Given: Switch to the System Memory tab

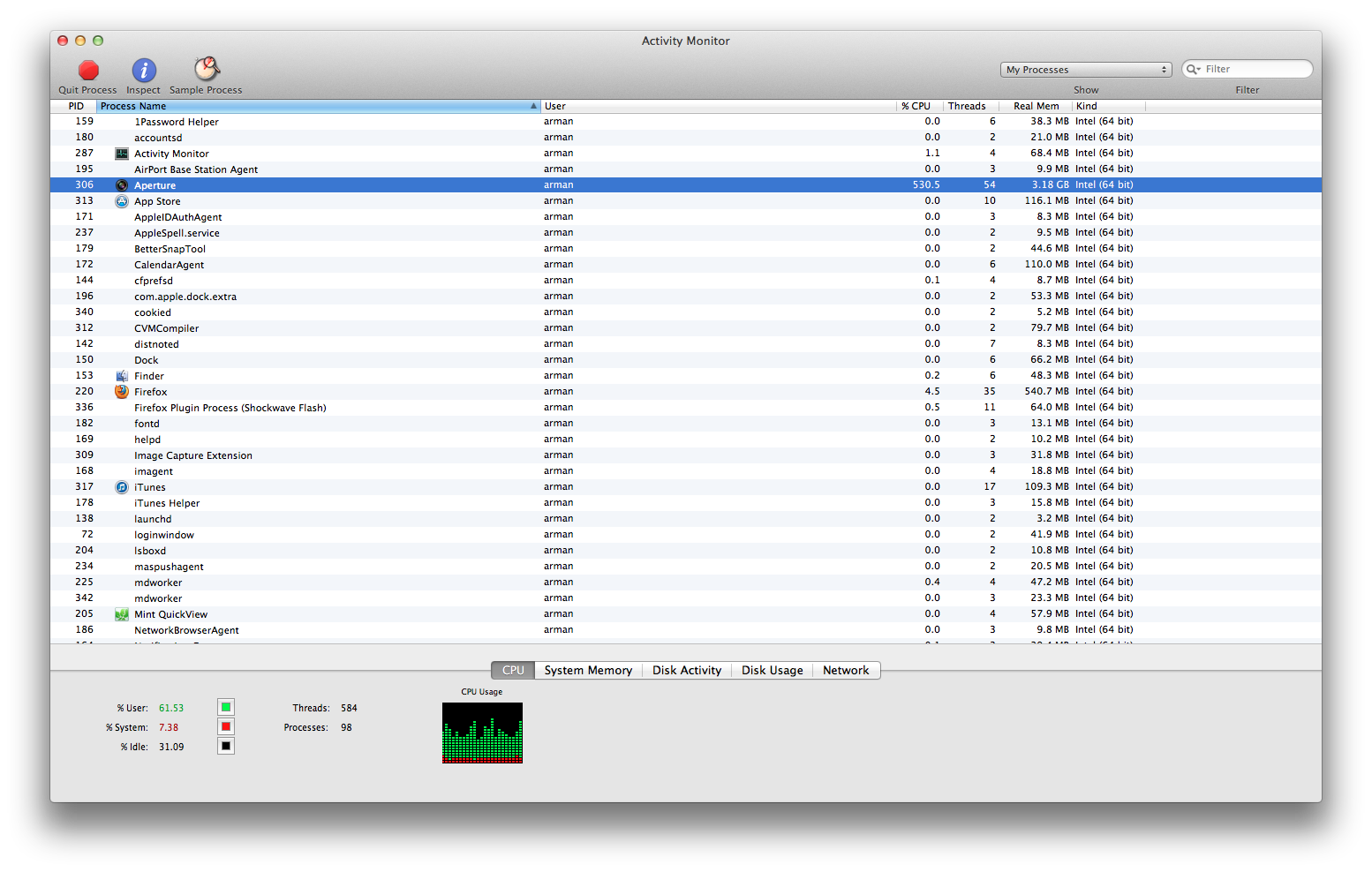Looking at the screenshot, I should (x=588, y=671).
